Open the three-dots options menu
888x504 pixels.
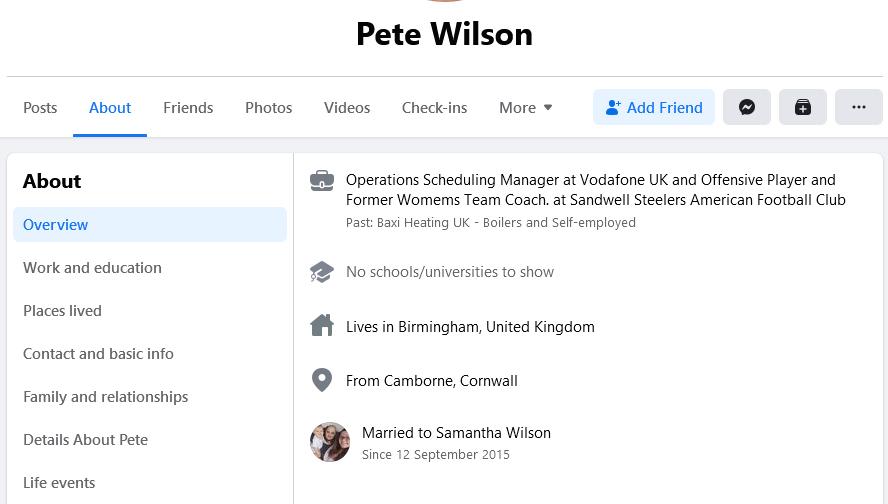pos(858,107)
